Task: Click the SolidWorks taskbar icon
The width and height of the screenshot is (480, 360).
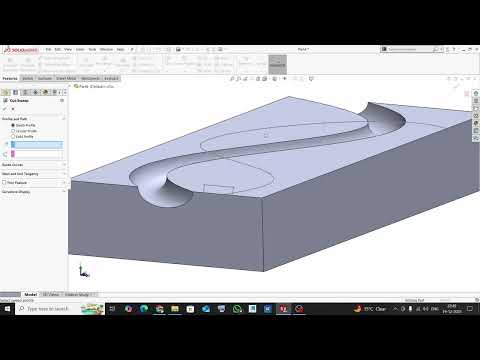Action: click(x=284, y=309)
